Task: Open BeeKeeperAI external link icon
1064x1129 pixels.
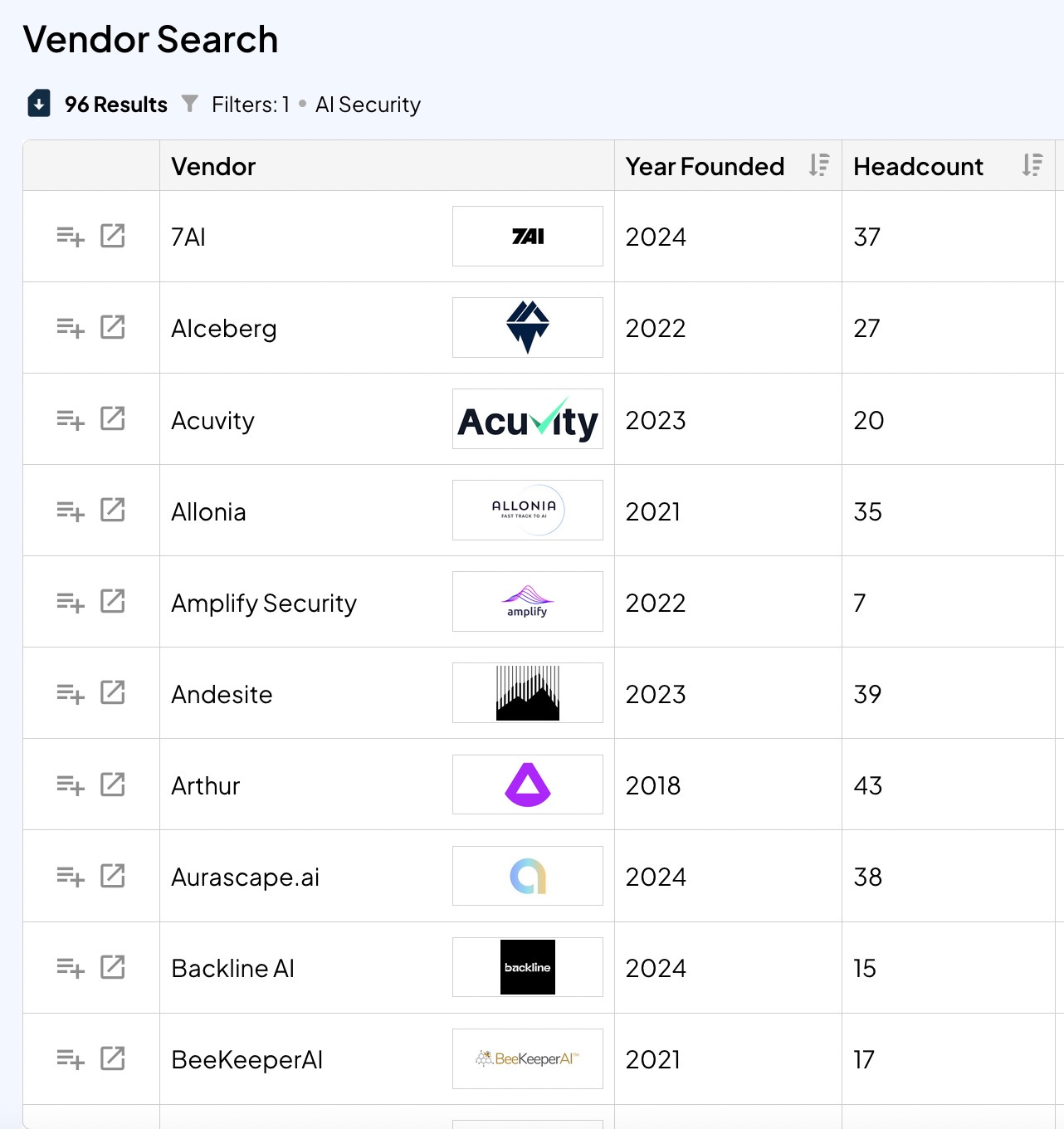Action: [113, 1058]
